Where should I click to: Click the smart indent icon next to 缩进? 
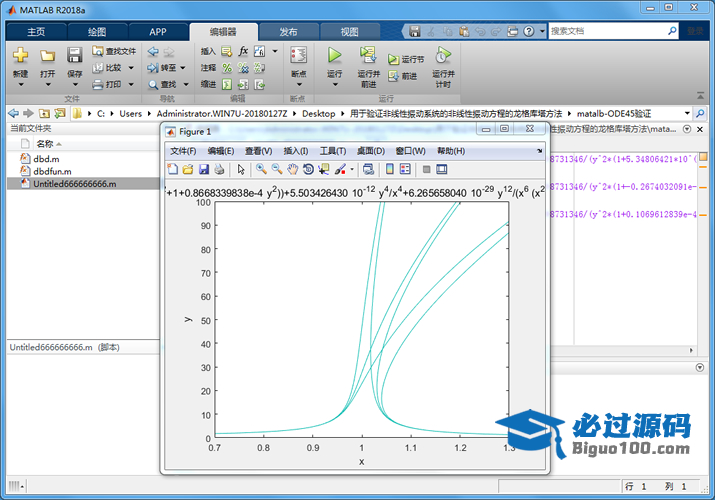[x=227, y=84]
